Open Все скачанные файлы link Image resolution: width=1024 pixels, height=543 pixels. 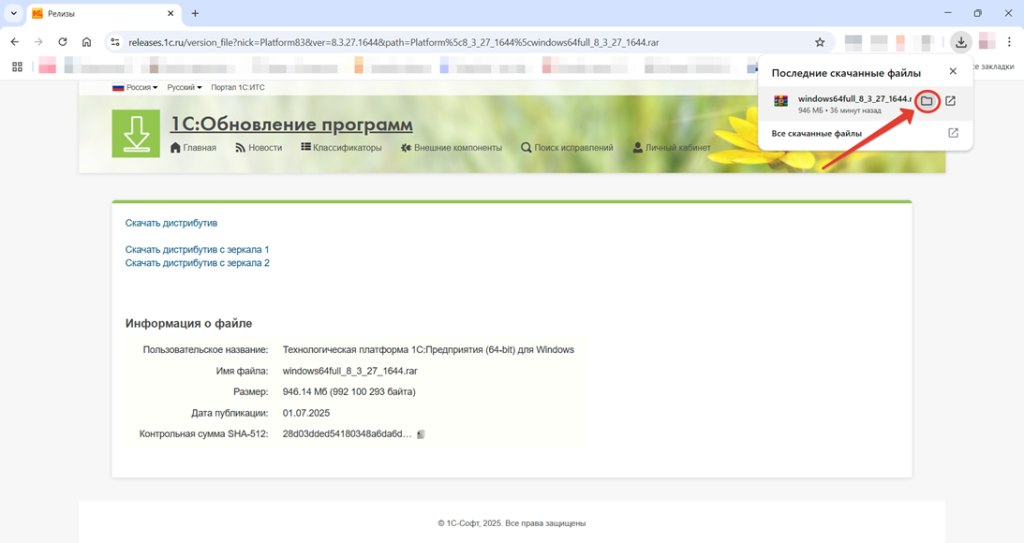(x=816, y=133)
